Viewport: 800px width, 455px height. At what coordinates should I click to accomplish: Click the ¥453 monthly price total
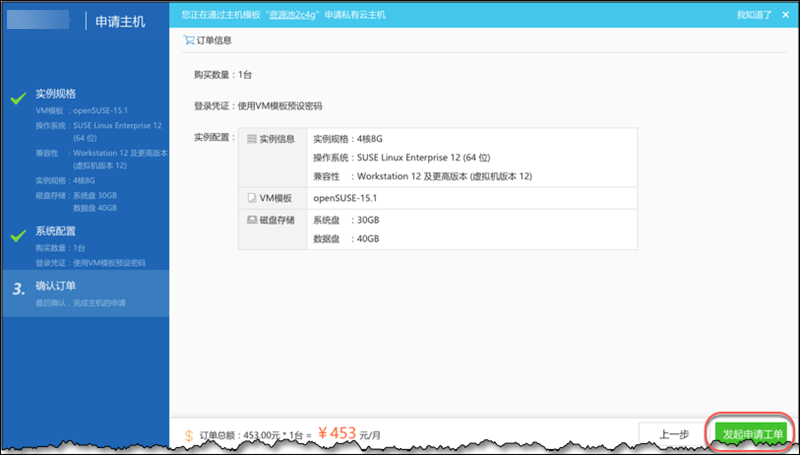click(x=343, y=435)
